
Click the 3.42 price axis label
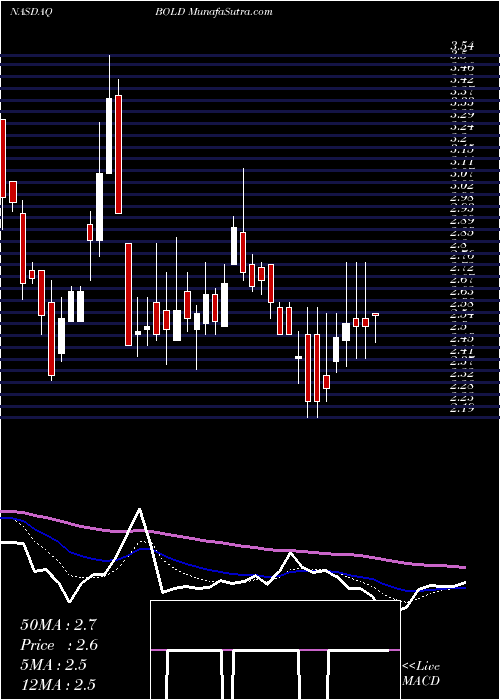click(462, 80)
